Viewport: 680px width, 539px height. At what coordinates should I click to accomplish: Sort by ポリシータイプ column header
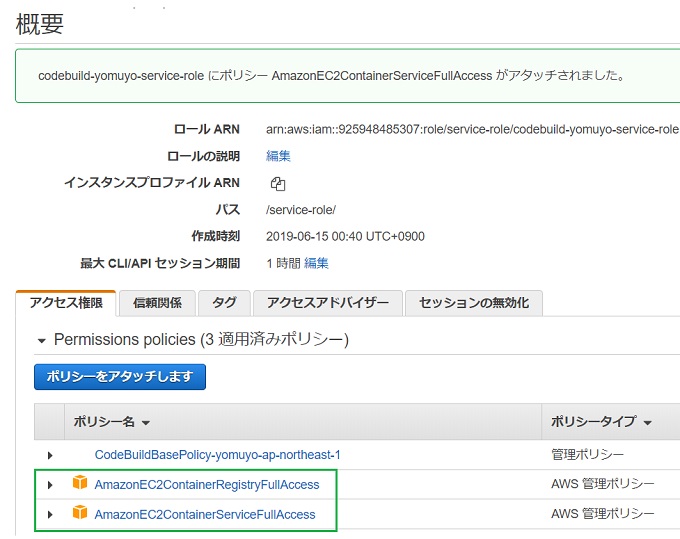(x=601, y=421)
